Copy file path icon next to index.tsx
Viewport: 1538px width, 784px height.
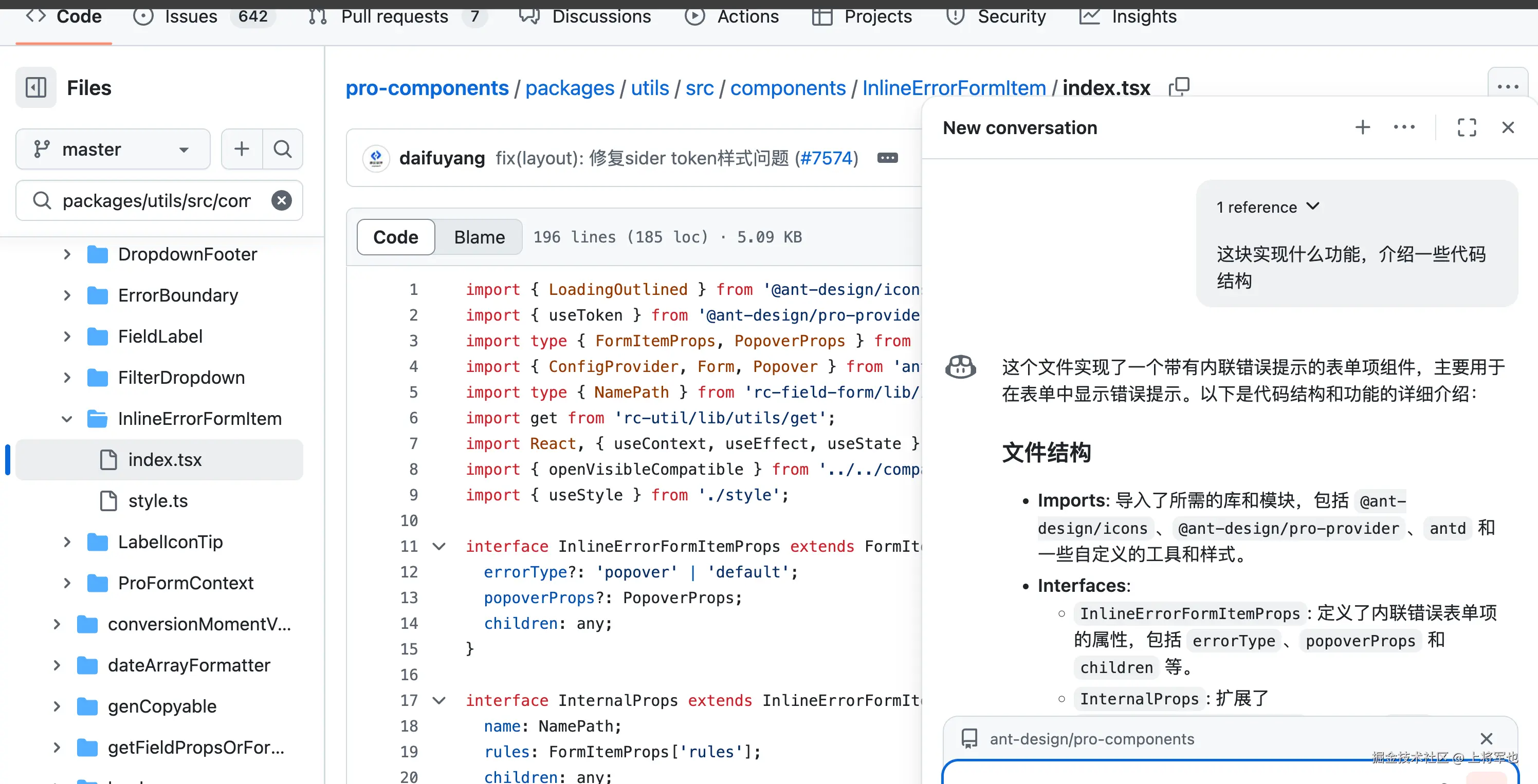[x=1179, y=87]
